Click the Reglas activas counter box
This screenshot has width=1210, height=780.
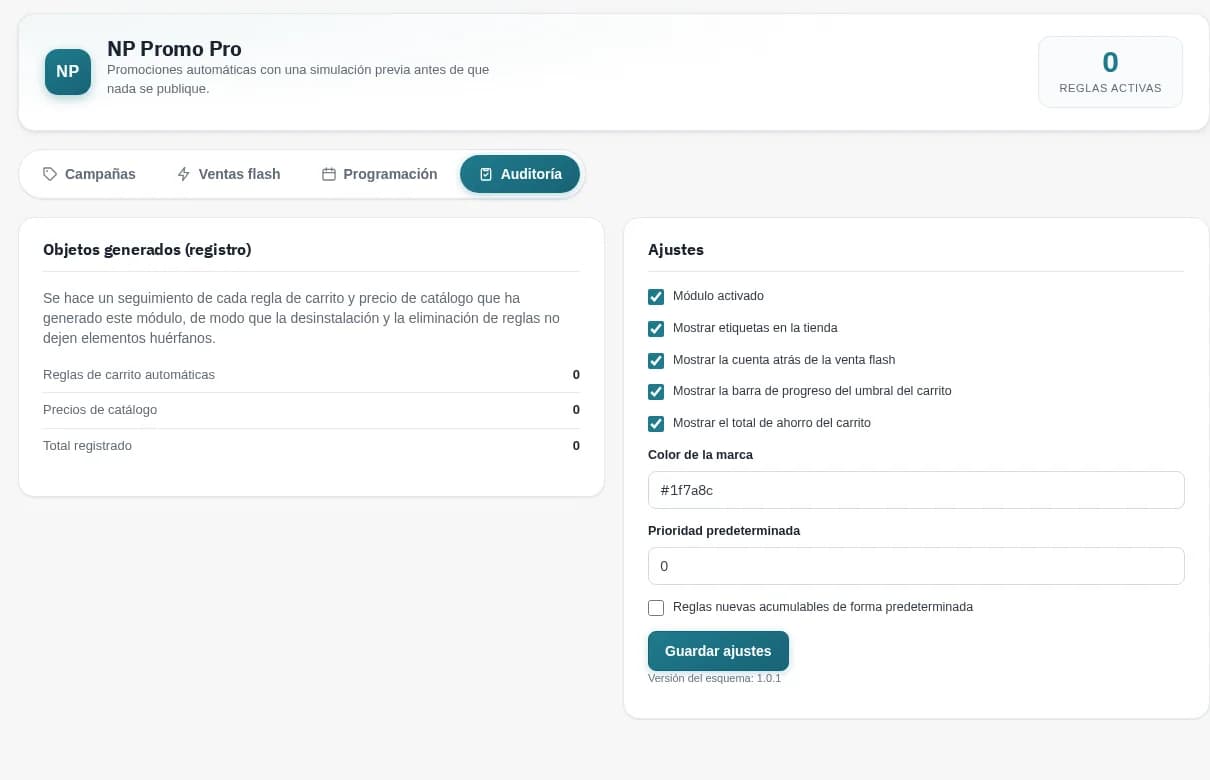coord(1110,72)
